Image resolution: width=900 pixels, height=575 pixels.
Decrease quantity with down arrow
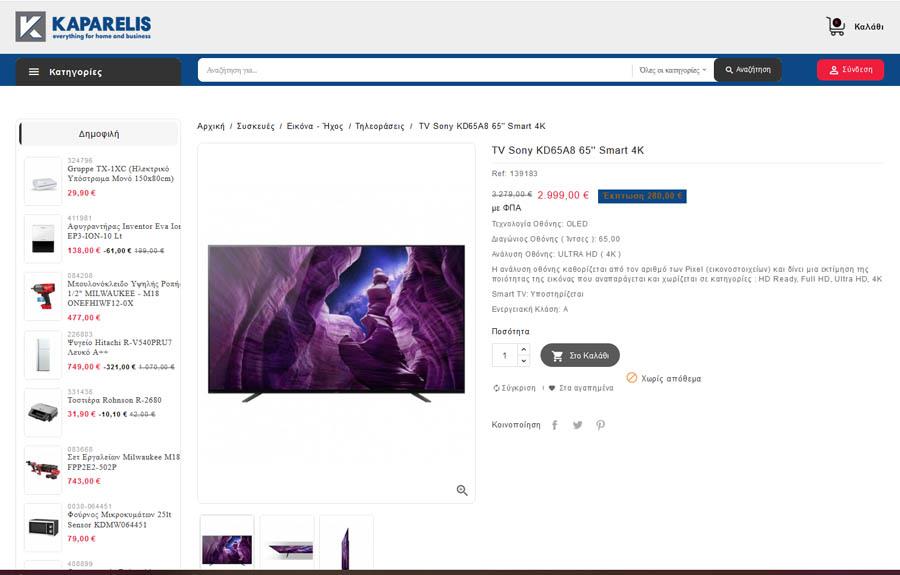pos(523,361)
